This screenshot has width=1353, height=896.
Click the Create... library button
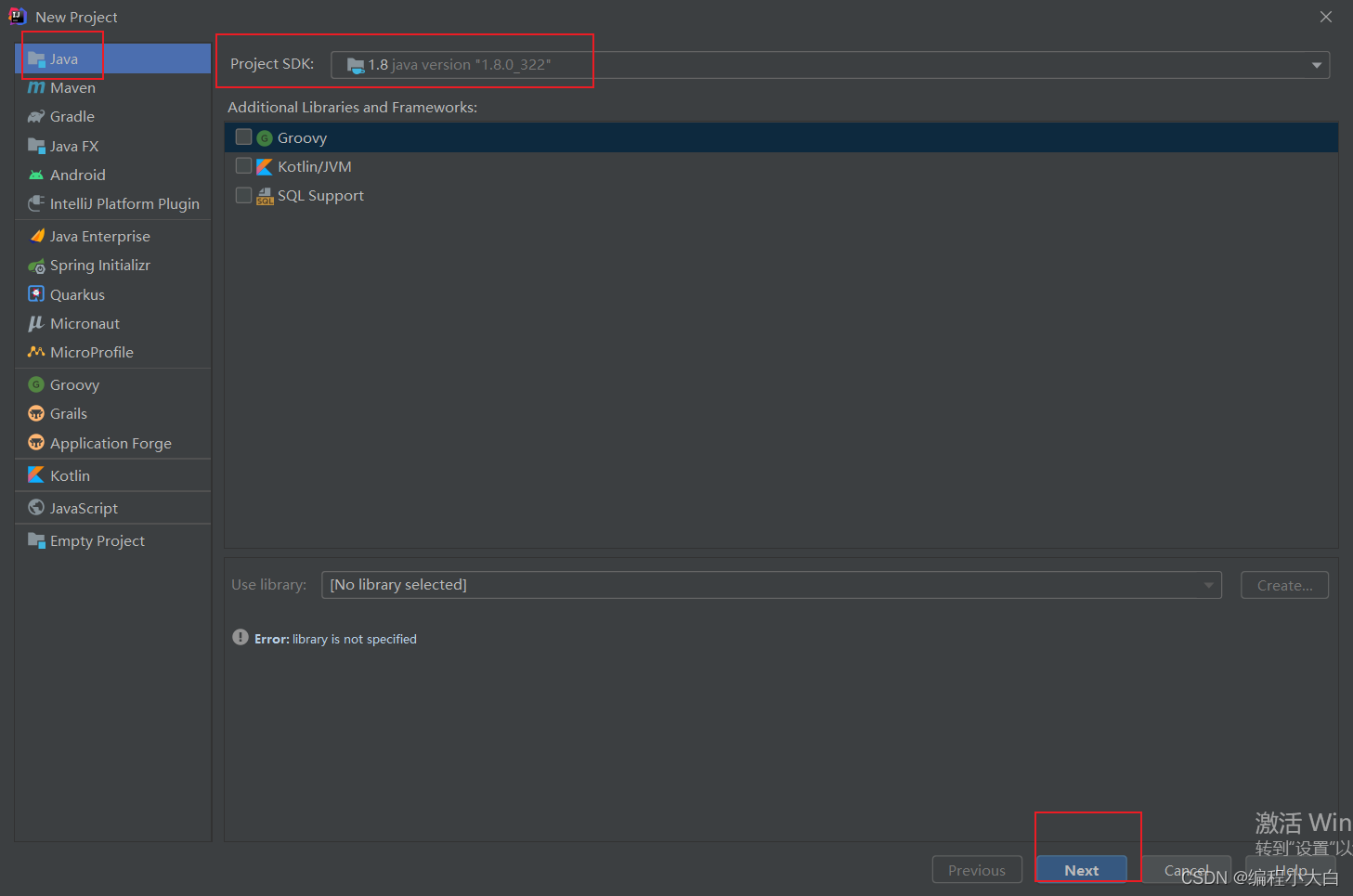coord(1284,585)
